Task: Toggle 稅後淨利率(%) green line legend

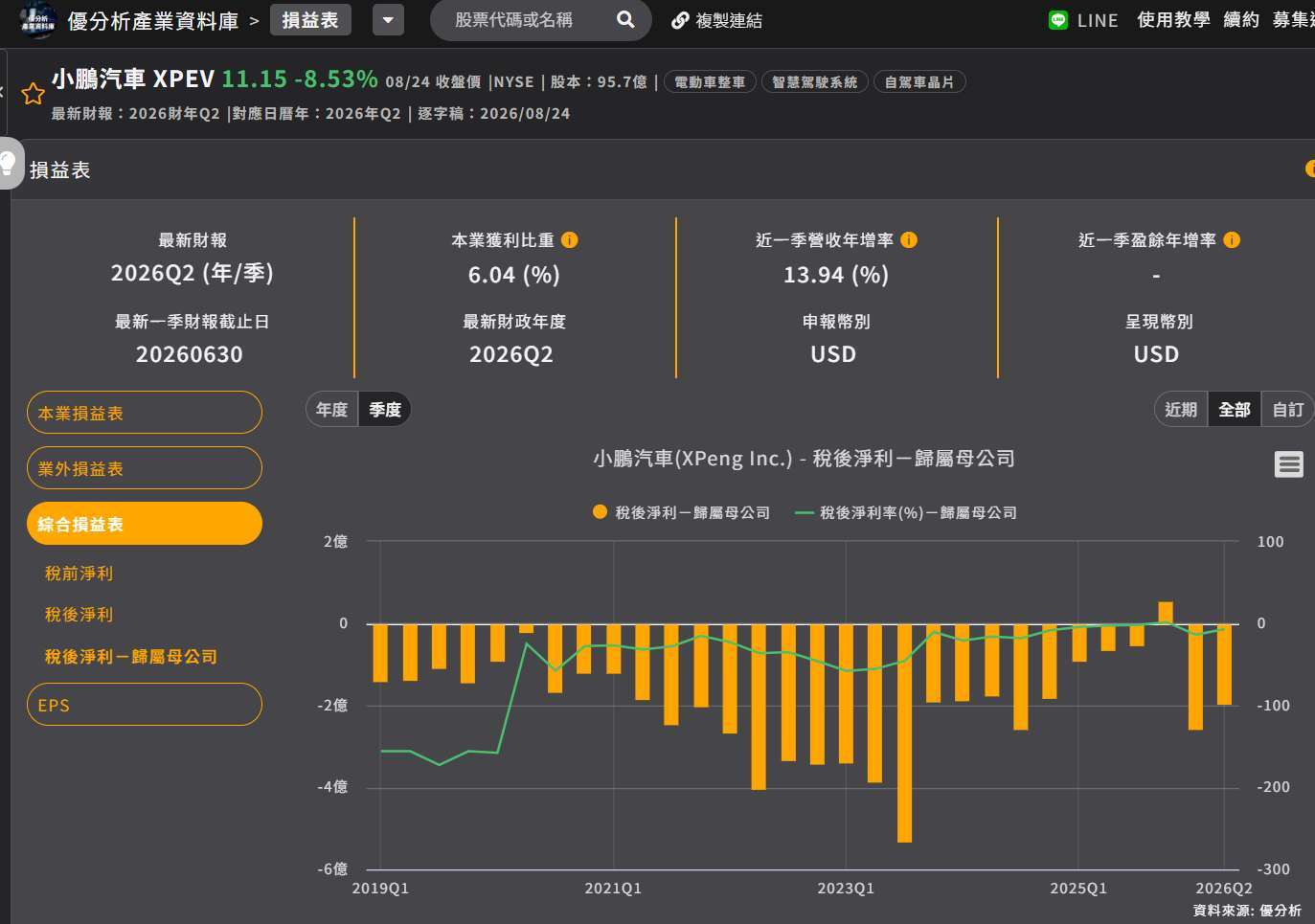Action: tap(906, 512)
